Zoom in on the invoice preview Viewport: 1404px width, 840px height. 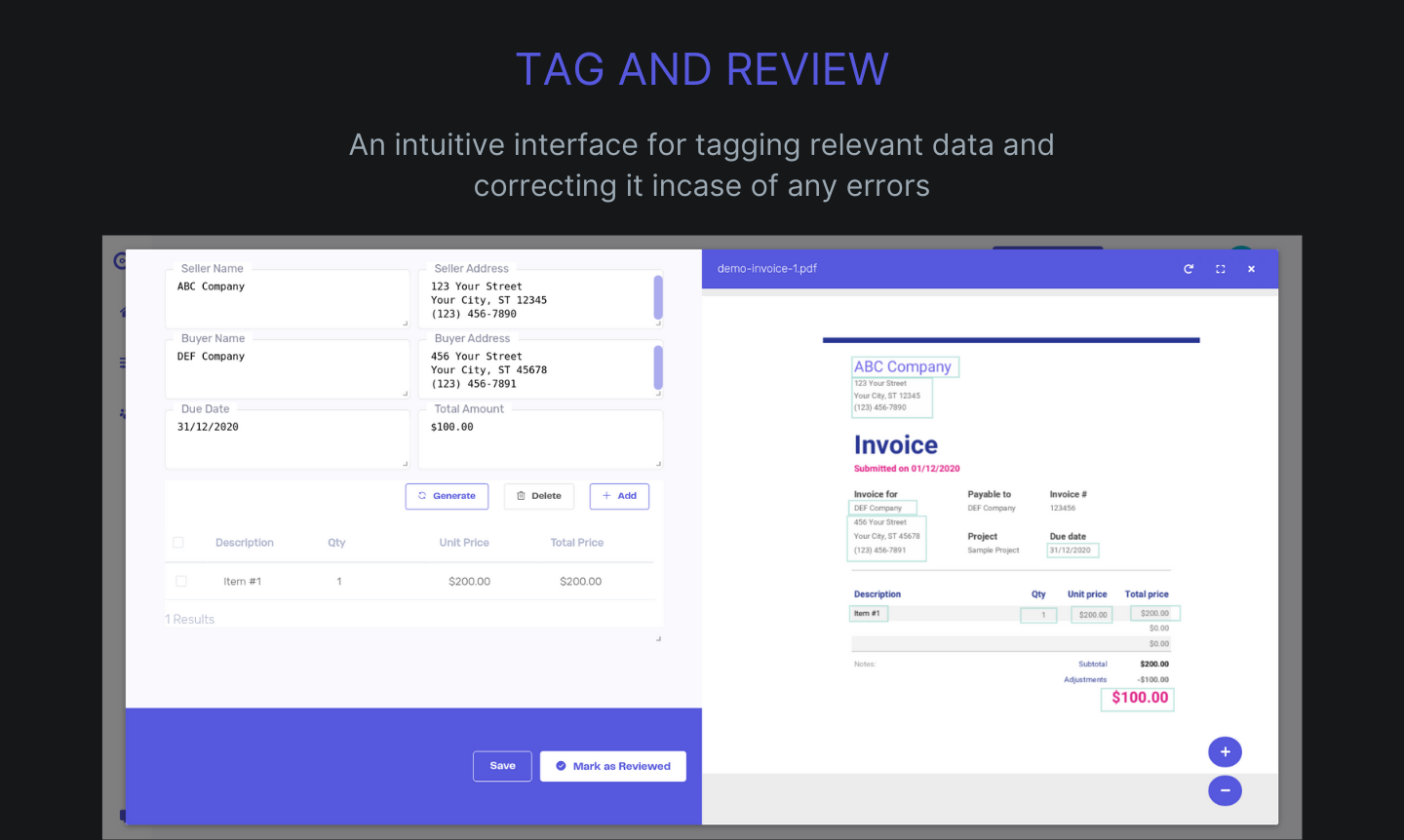click(x=1225, y=752)
